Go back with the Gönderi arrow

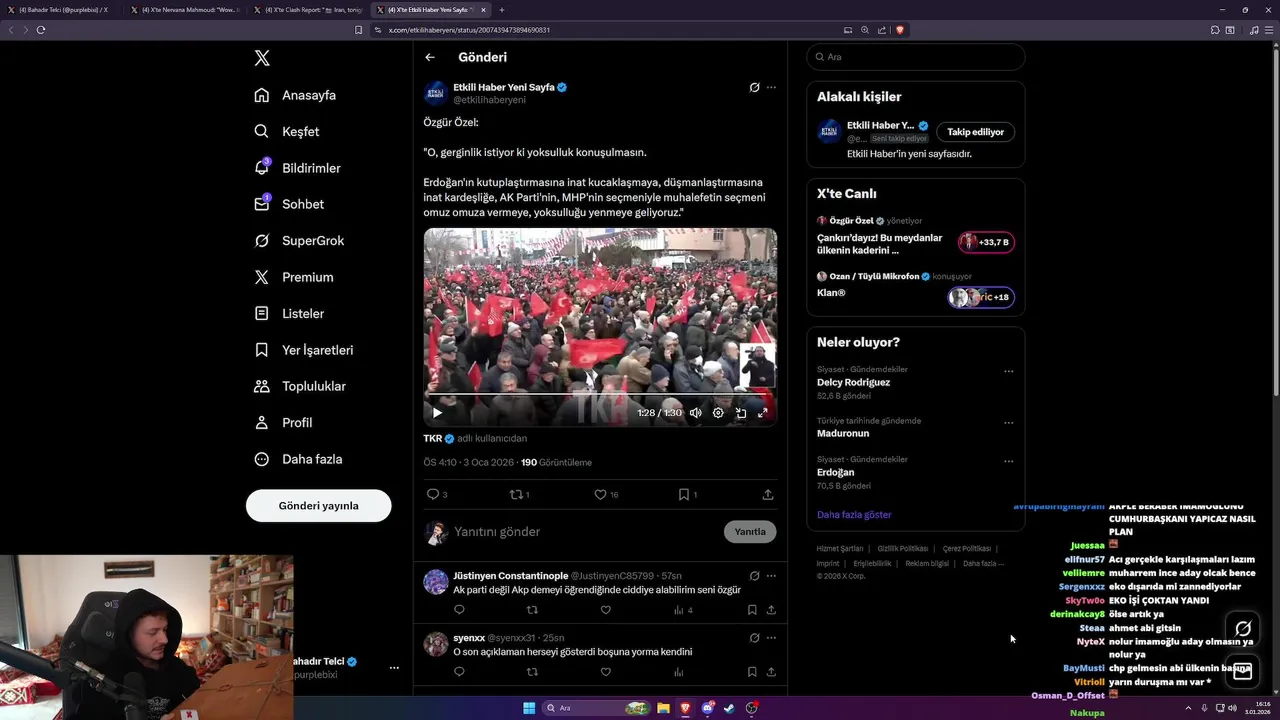pos(430,57)
